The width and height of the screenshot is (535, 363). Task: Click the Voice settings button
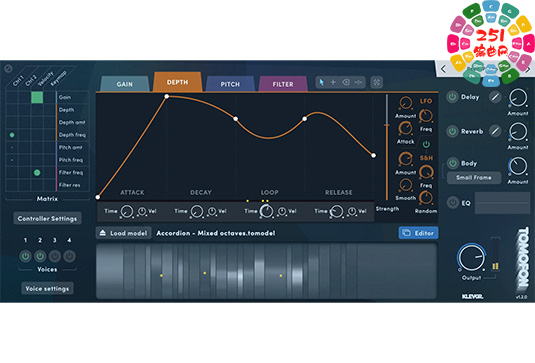(47, 289)
